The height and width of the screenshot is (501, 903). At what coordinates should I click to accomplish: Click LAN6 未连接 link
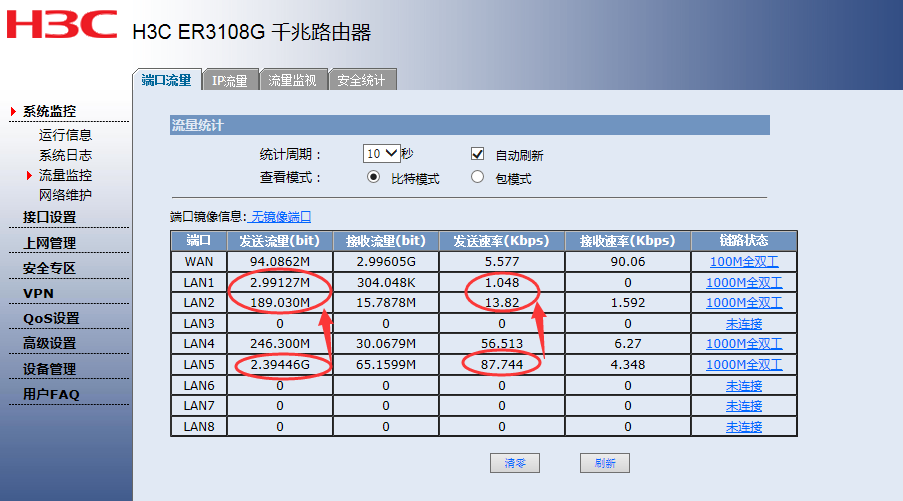[744, 385]
